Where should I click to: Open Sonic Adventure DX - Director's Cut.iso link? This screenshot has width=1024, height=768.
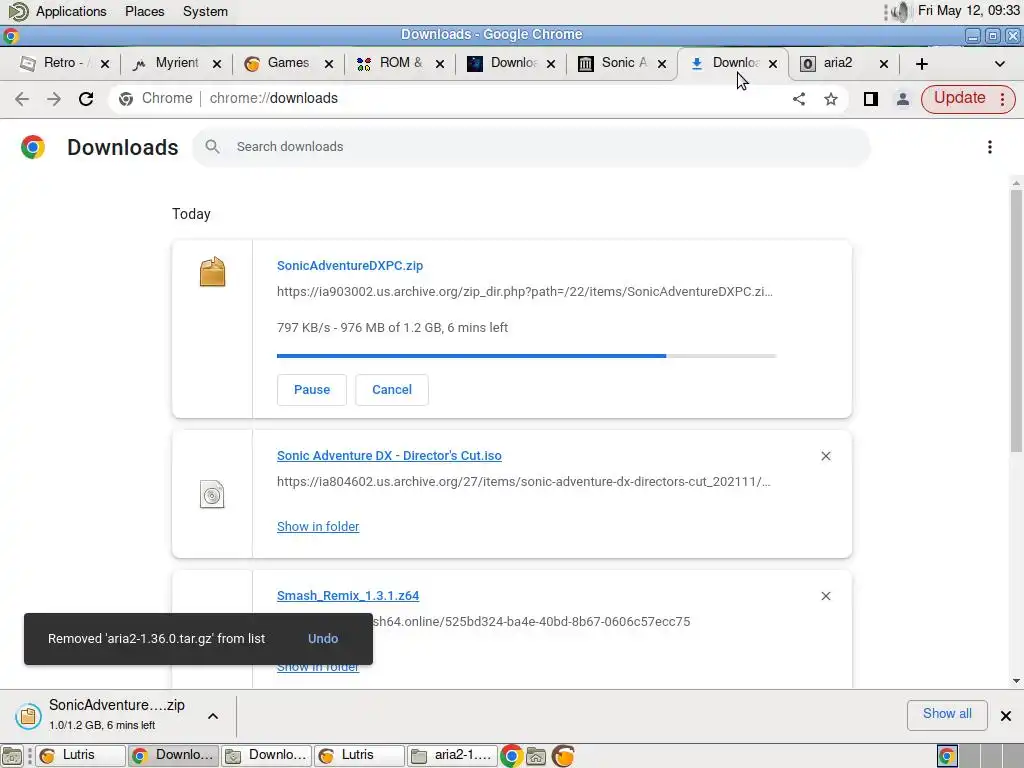click(389, 456)
